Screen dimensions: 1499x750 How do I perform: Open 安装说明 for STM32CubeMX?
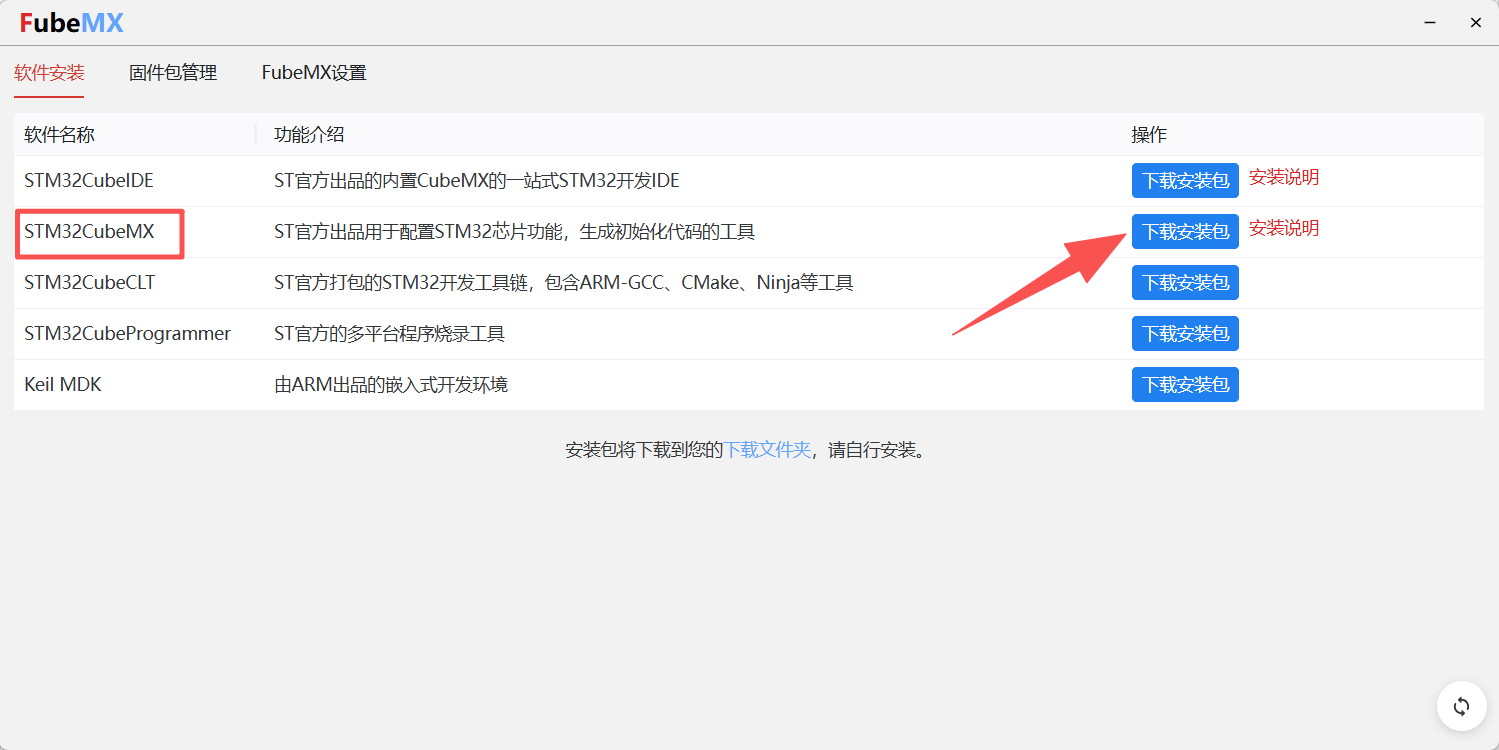click(x=1284, y=229)
